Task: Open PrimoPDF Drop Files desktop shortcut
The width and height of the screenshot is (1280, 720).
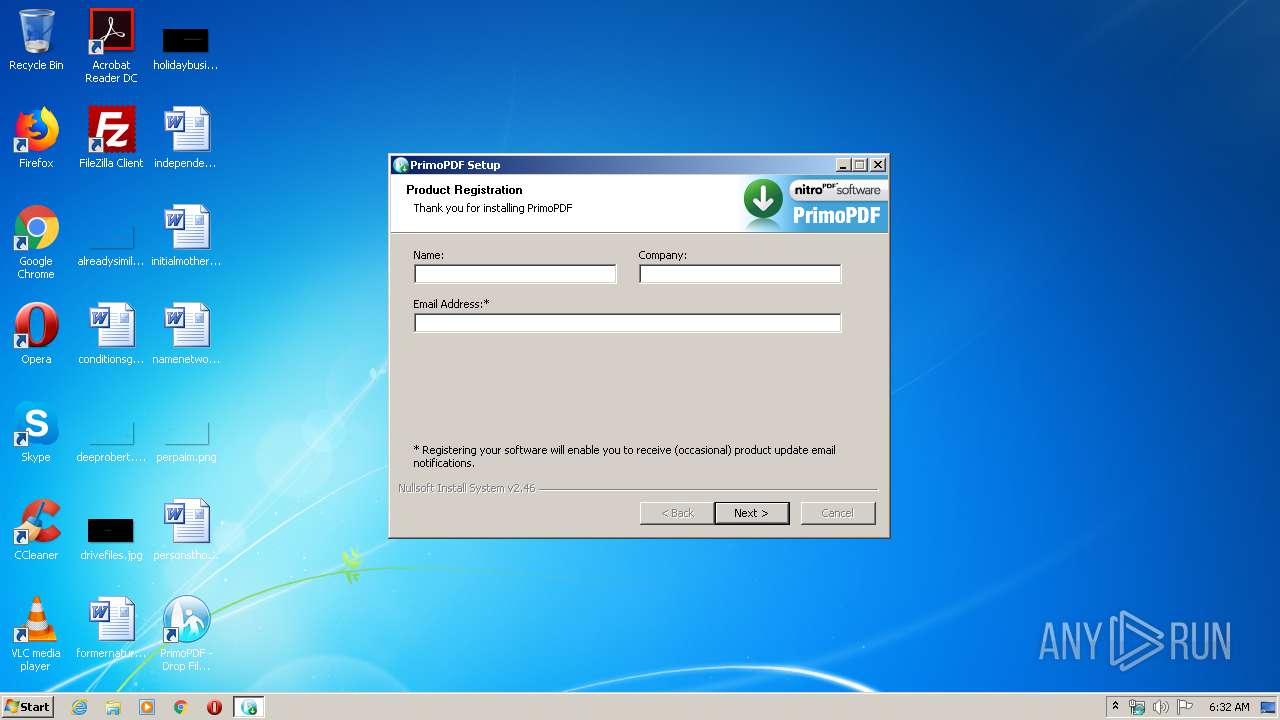Action: 186,634
